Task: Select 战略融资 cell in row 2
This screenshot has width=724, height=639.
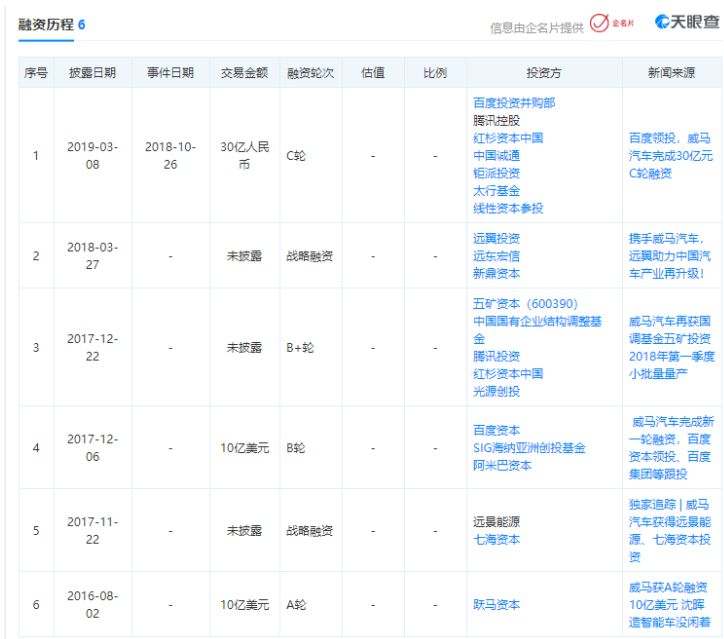Action: click(x=310, y=256)
